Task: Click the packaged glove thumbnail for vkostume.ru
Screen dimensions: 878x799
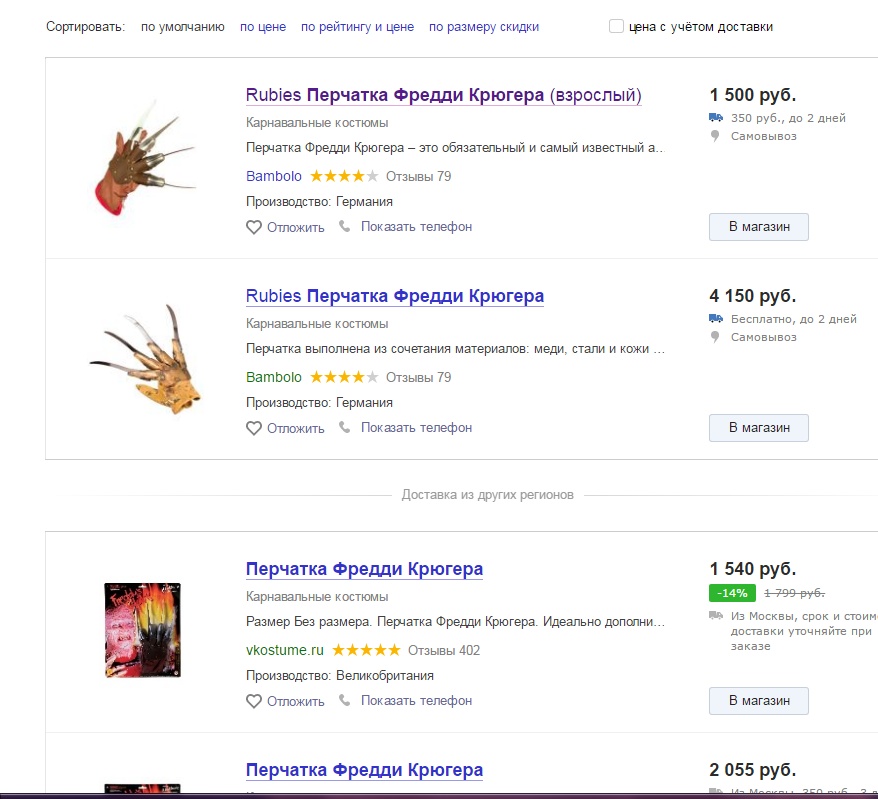Action: [x=143, y=630]
